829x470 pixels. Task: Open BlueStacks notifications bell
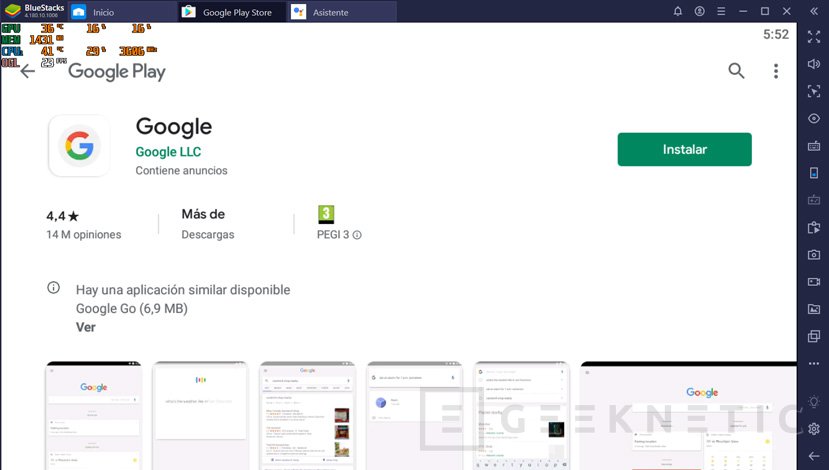(x=677, y=11)
